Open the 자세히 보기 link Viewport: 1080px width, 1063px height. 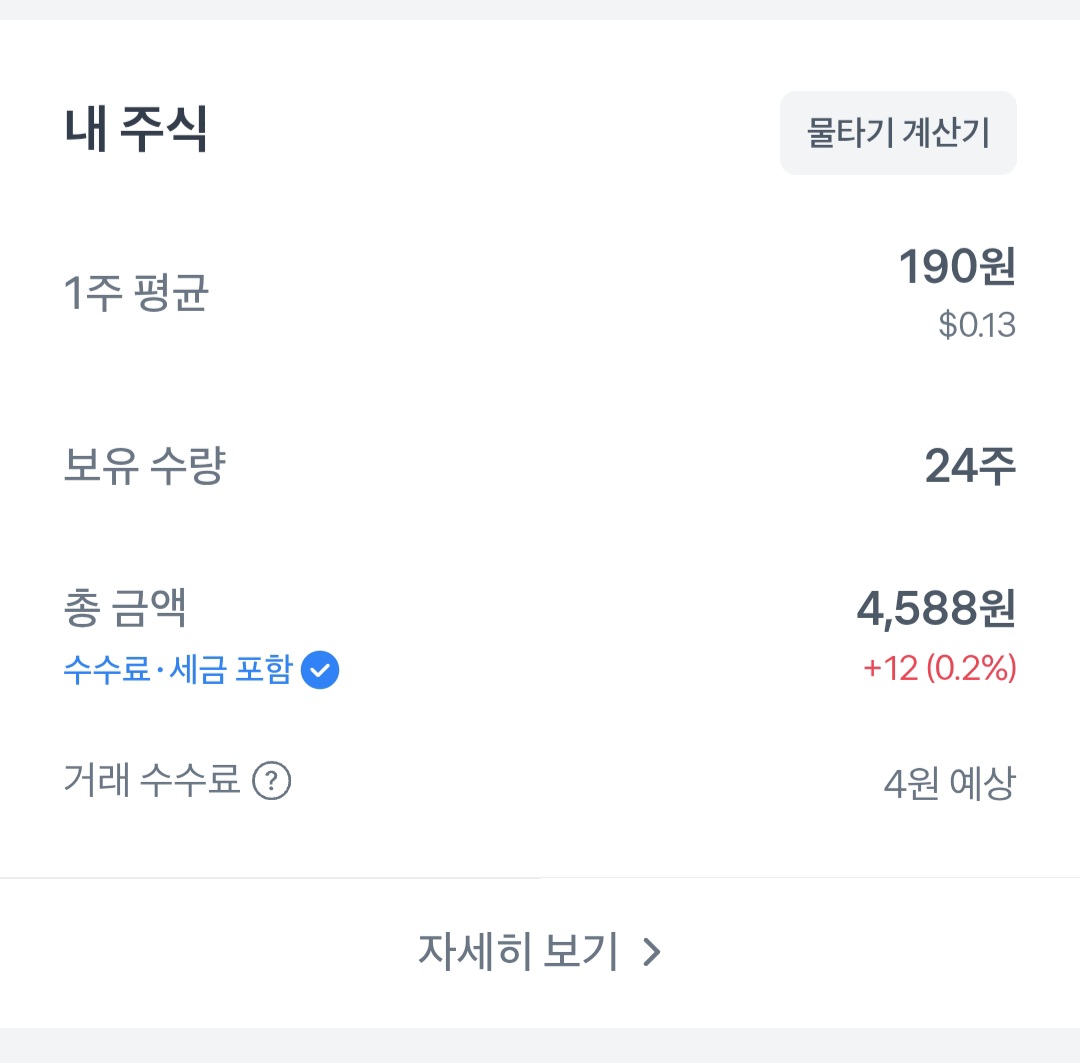click(539, 952)
